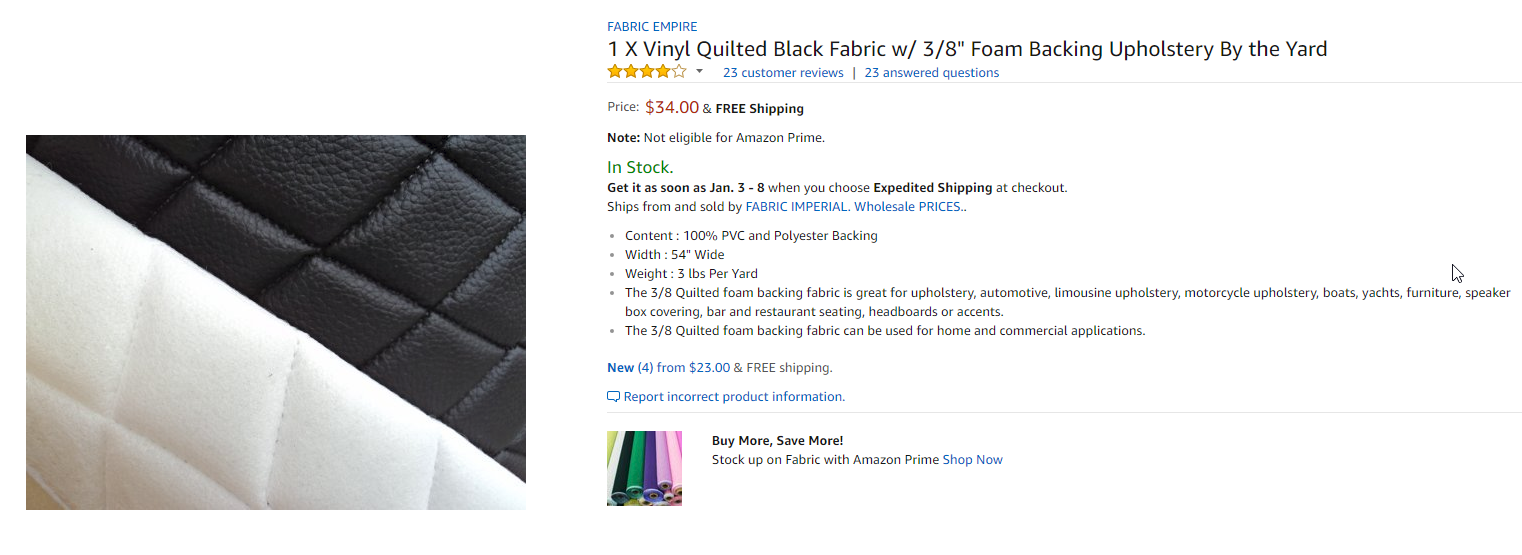Click the $34.00 price
The width and height of the screenshot is (1522, 555).
click(x=671, y=108)
